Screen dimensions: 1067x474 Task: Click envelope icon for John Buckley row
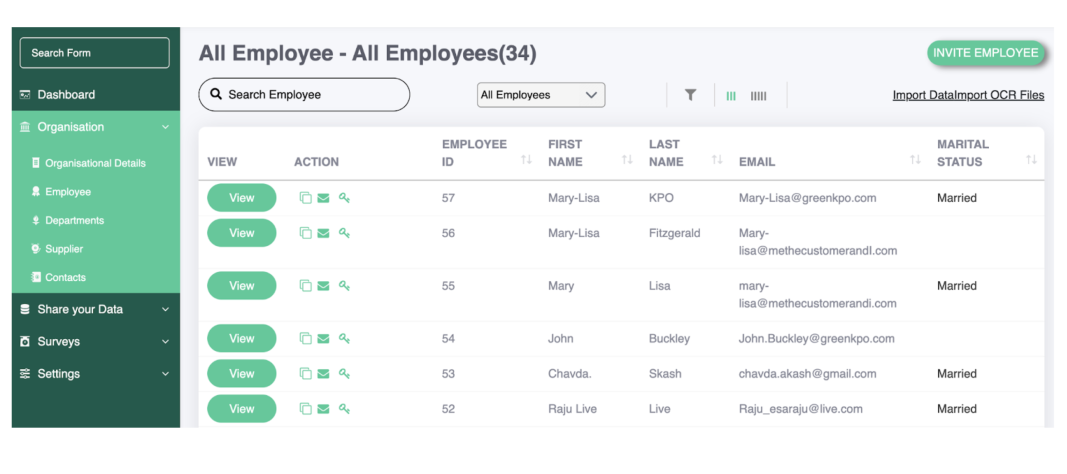(323, 339)
